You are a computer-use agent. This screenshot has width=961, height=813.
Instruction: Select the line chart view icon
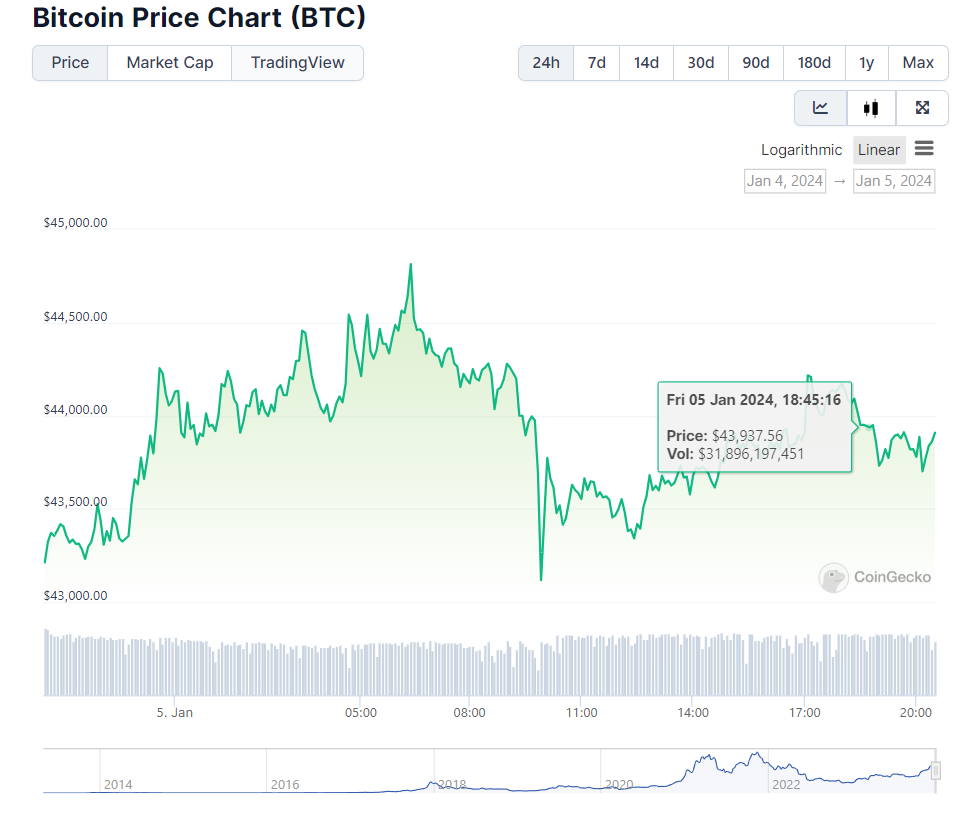click(820, 107)
